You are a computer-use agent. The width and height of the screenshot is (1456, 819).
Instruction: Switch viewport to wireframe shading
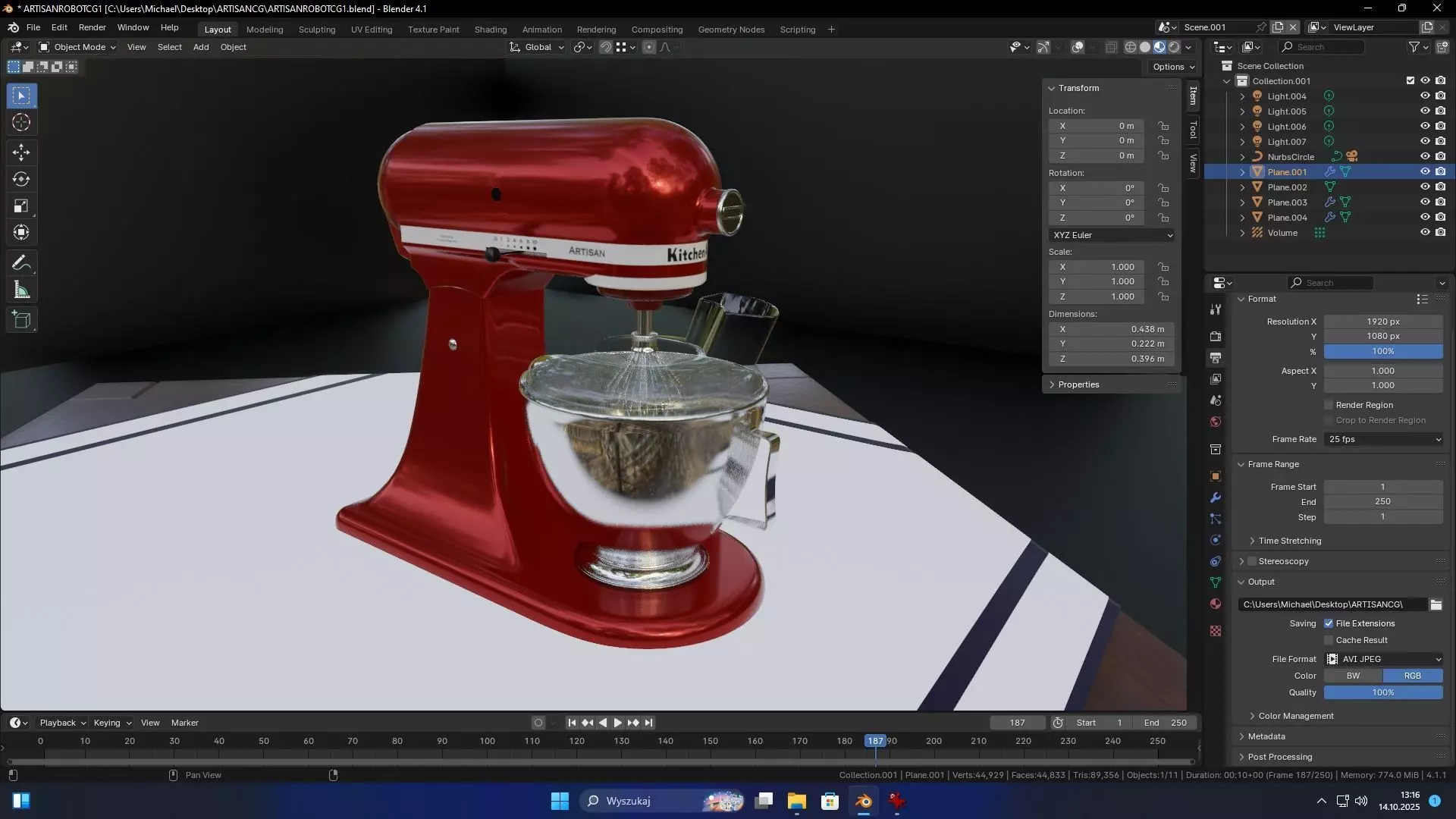[x=1131, y=47]
